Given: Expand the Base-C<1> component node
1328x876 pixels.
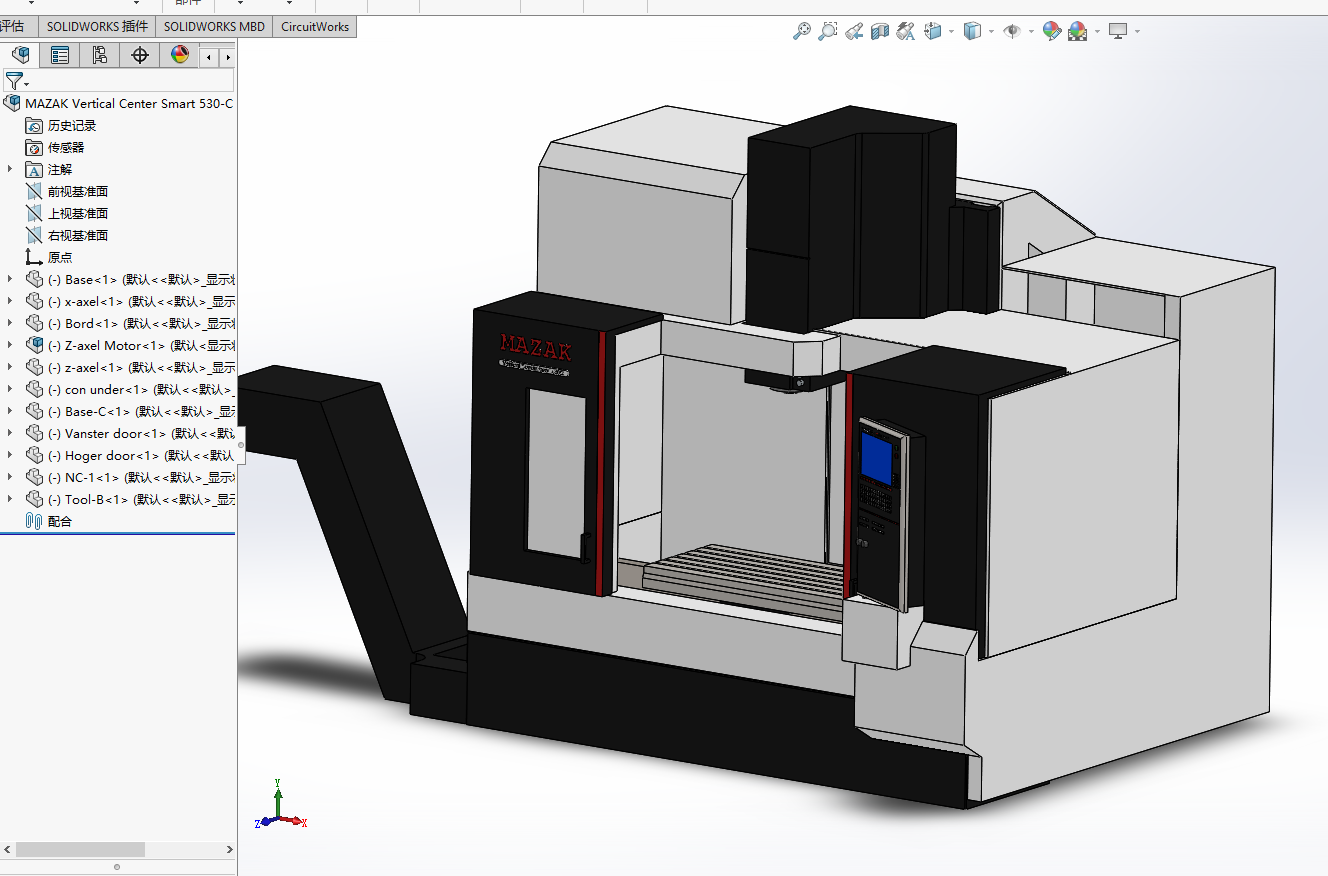Looking at the screenshot, I should 10,411.
